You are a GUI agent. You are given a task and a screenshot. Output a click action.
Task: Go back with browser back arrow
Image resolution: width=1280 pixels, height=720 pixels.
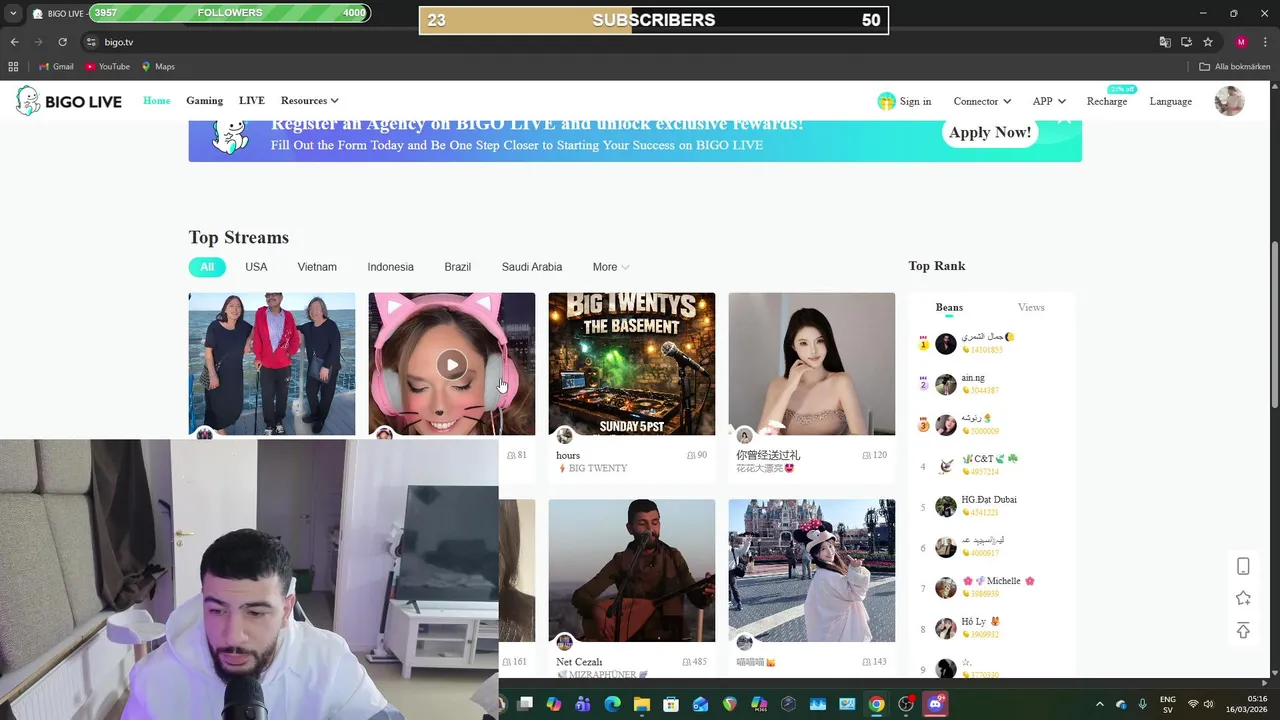[x=14, y=42]
